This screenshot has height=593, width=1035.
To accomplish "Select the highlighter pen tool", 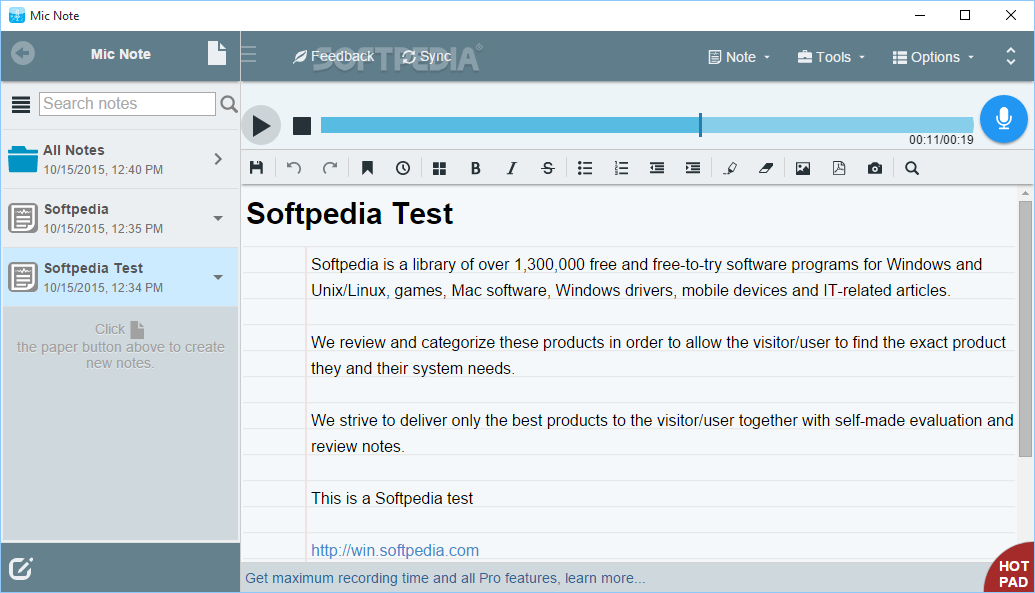I will [x=730, y=168].
